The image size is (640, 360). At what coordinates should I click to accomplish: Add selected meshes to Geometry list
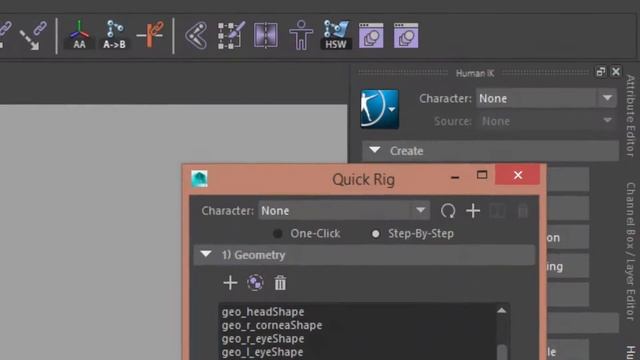230,283
